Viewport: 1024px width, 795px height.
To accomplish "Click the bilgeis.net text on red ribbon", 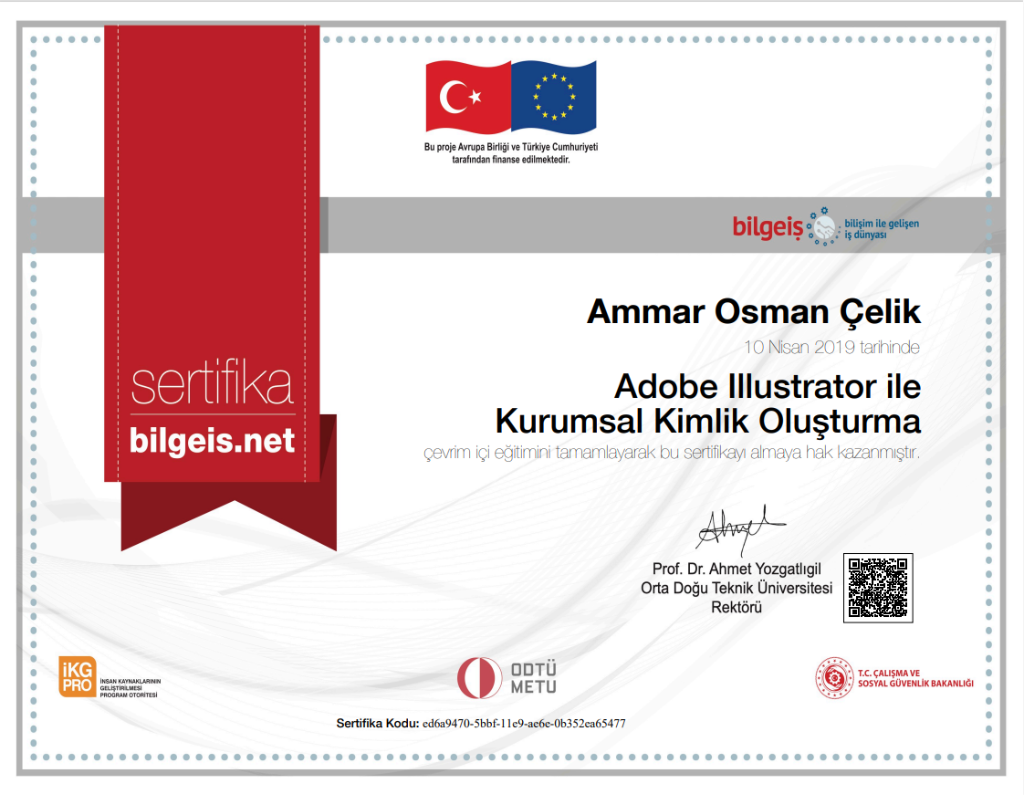I will point(212,441).
